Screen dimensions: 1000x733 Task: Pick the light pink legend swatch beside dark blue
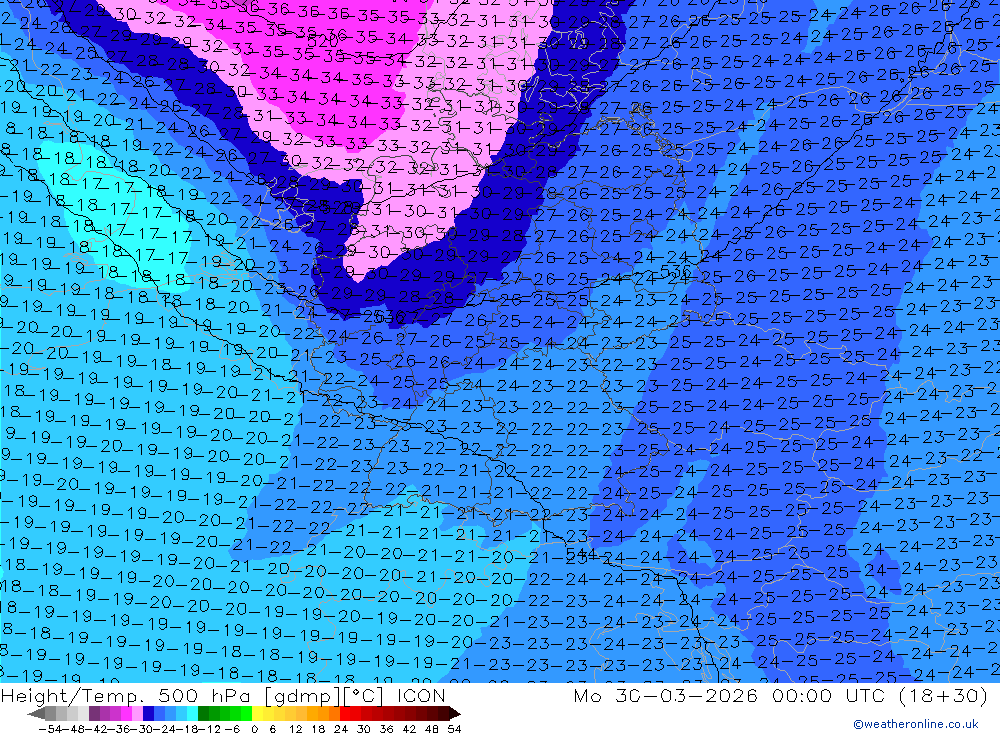pos(137,713)
